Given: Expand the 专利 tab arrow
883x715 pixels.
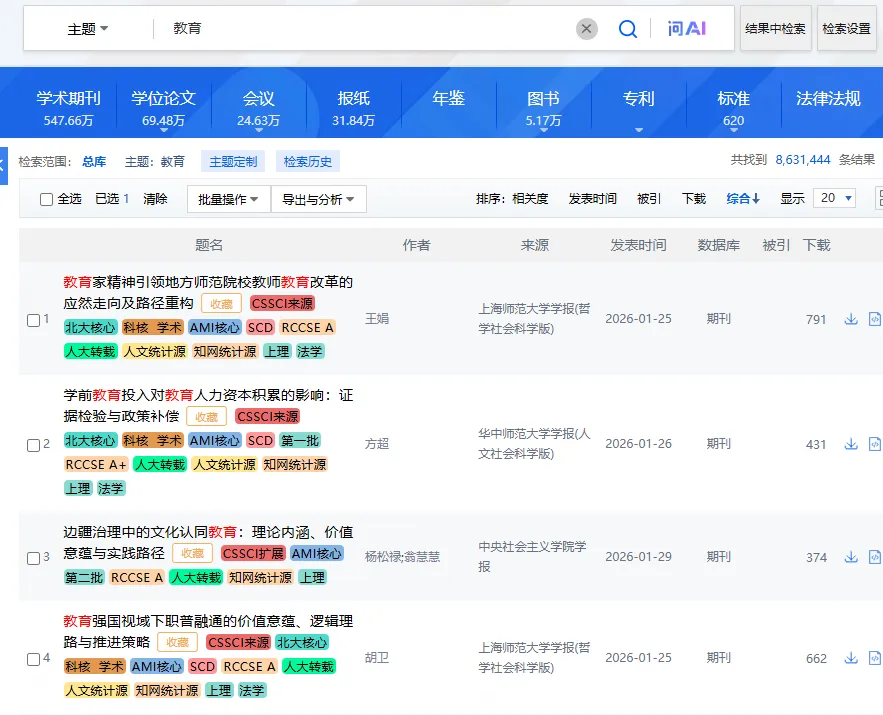Looking at the screenshot, I should click(x=639, y=130).
